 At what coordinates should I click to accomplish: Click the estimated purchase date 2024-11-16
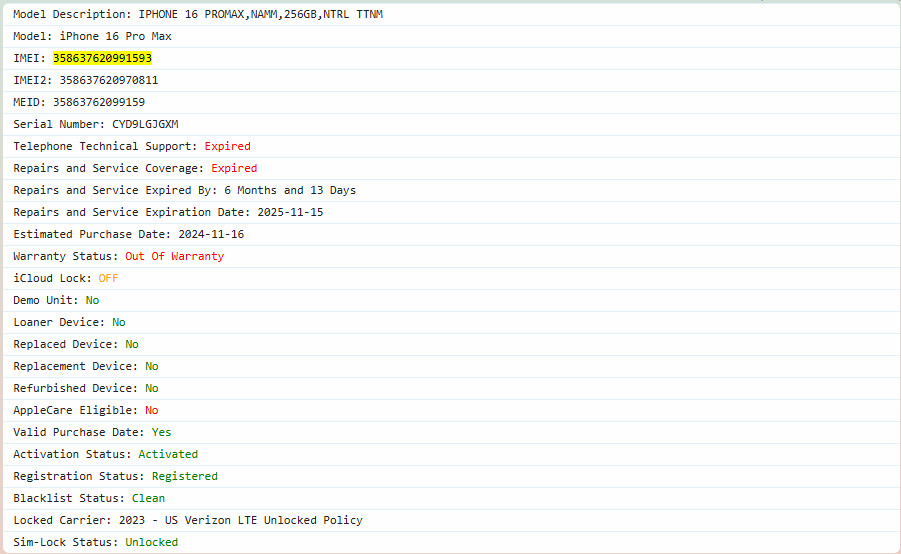pyautogui.click(x=211, y=234)
